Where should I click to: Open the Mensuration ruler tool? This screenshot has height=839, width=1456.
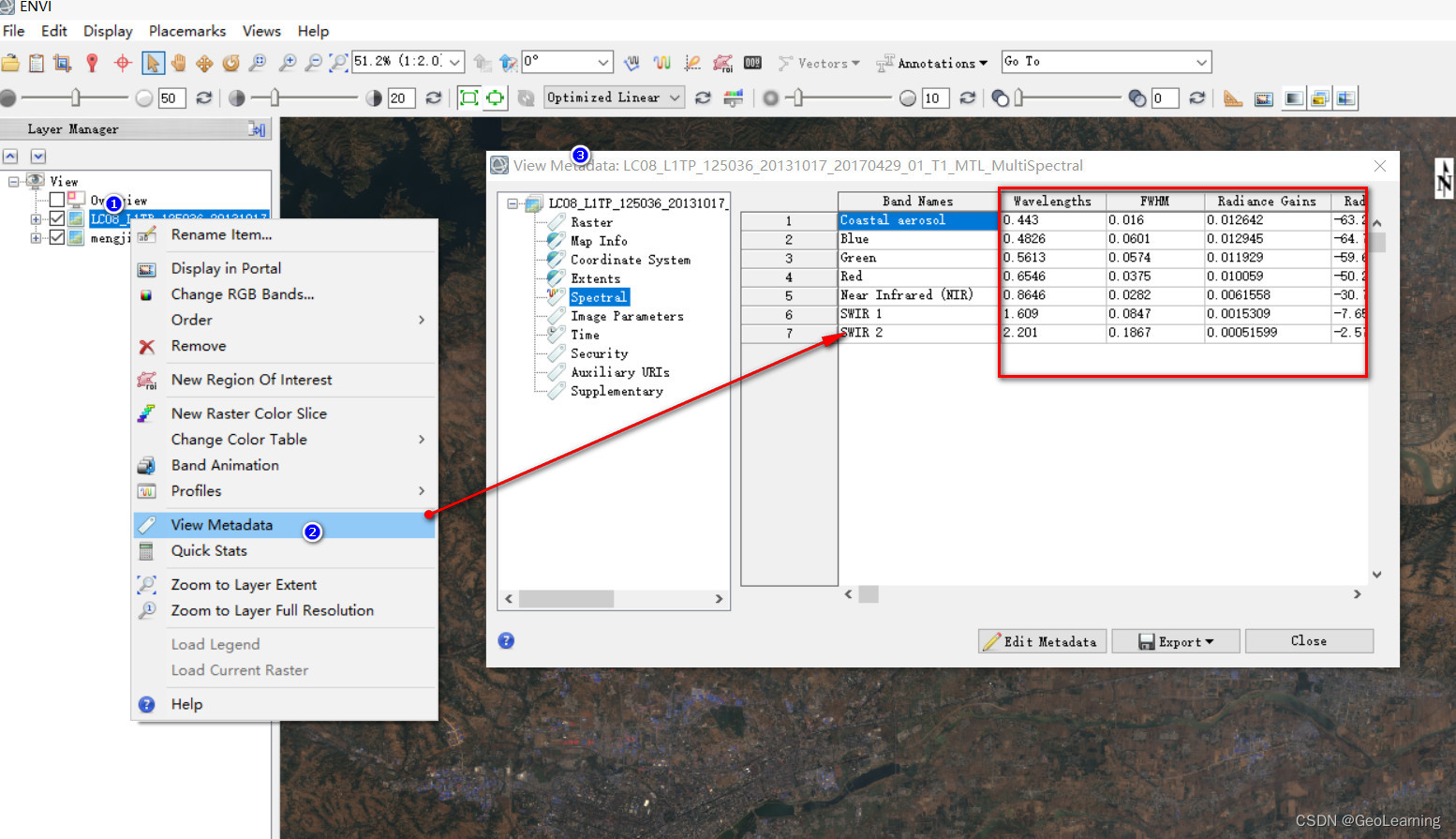coord(1233,97)
